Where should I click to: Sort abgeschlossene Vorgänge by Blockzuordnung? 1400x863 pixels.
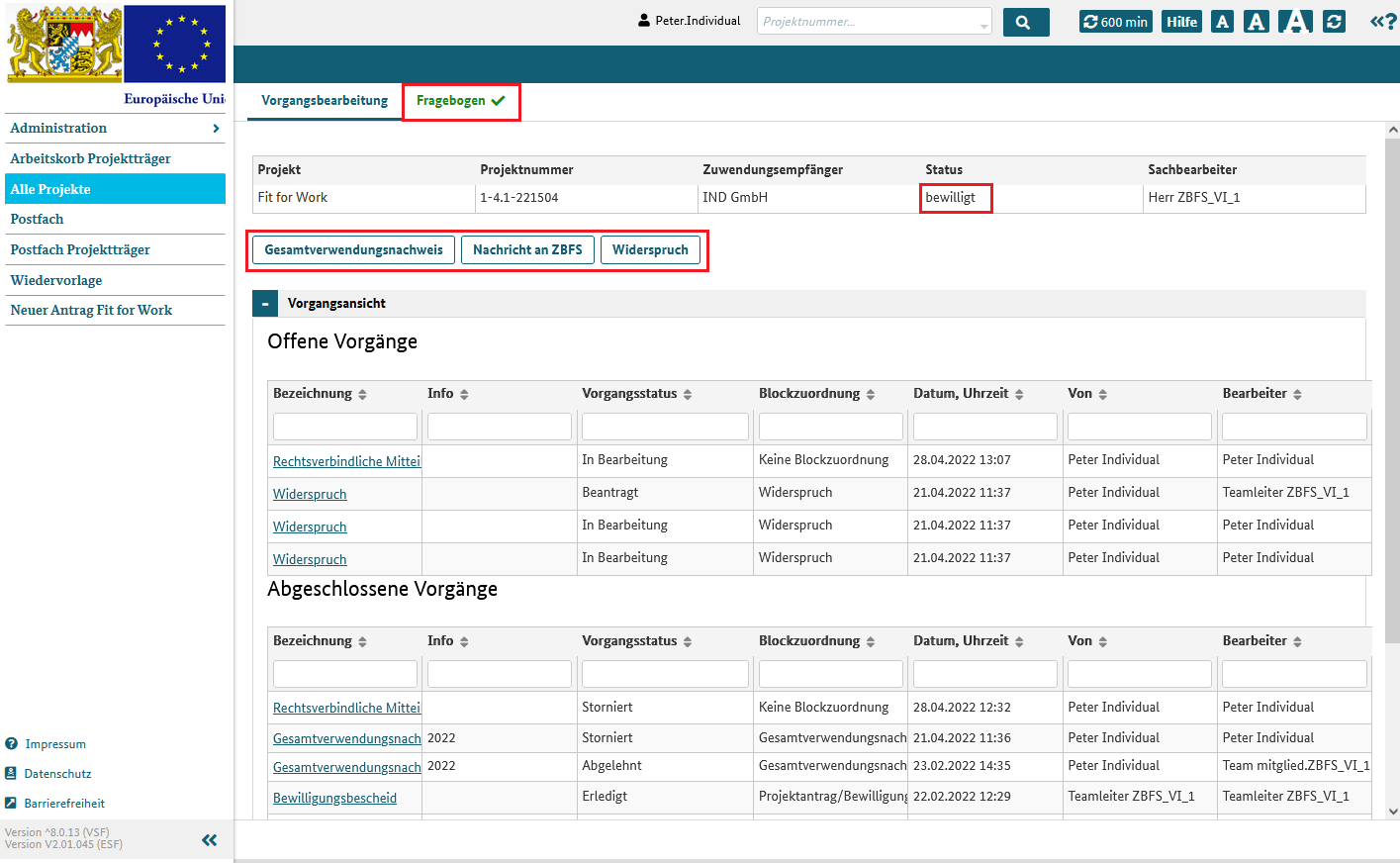[871, 641]
